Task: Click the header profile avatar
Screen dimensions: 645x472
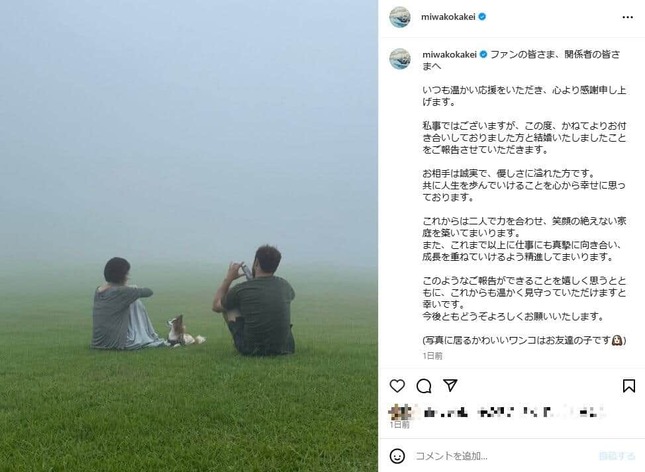Action: (400, 17)
